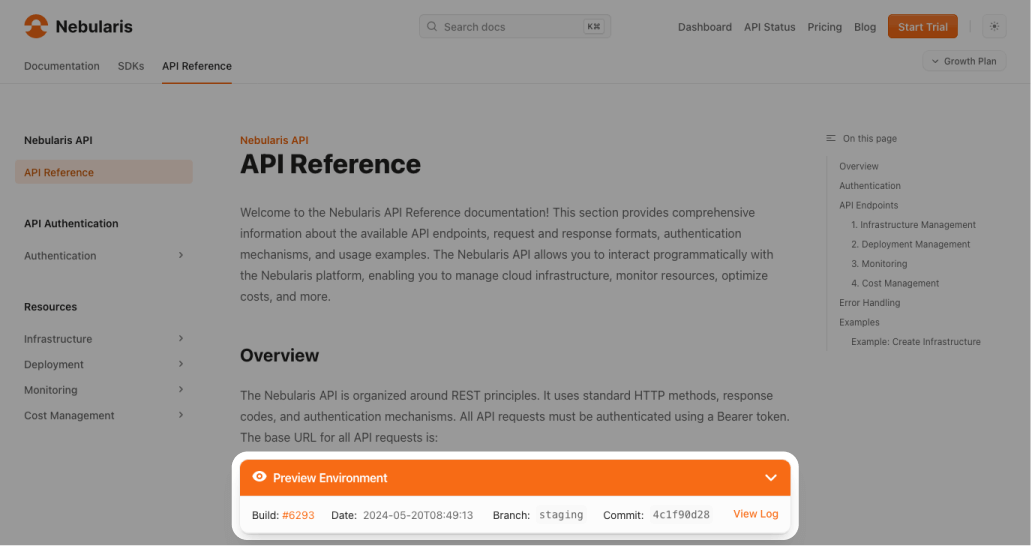Click the Nebularis logo icon
Viewport: 1031px width, 546px height.
click(x=36, y=27)
